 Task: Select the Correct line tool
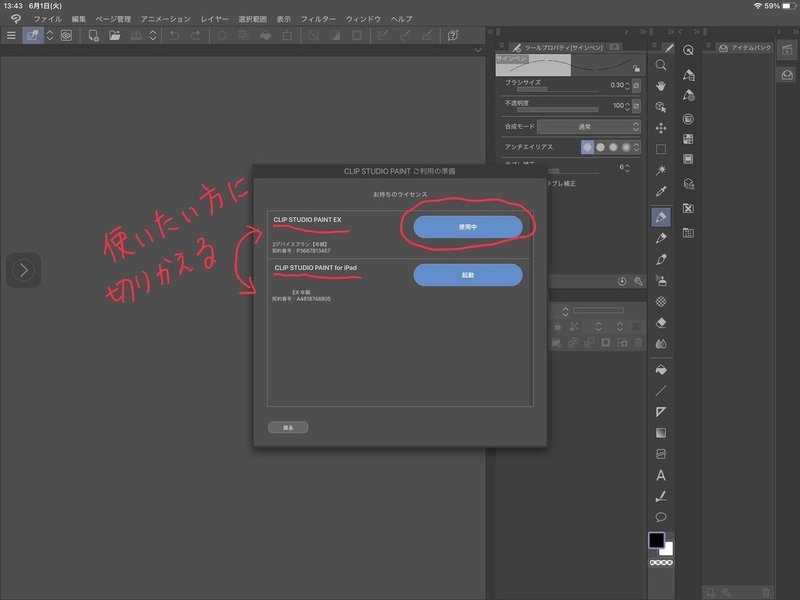[x=661, y=496]
